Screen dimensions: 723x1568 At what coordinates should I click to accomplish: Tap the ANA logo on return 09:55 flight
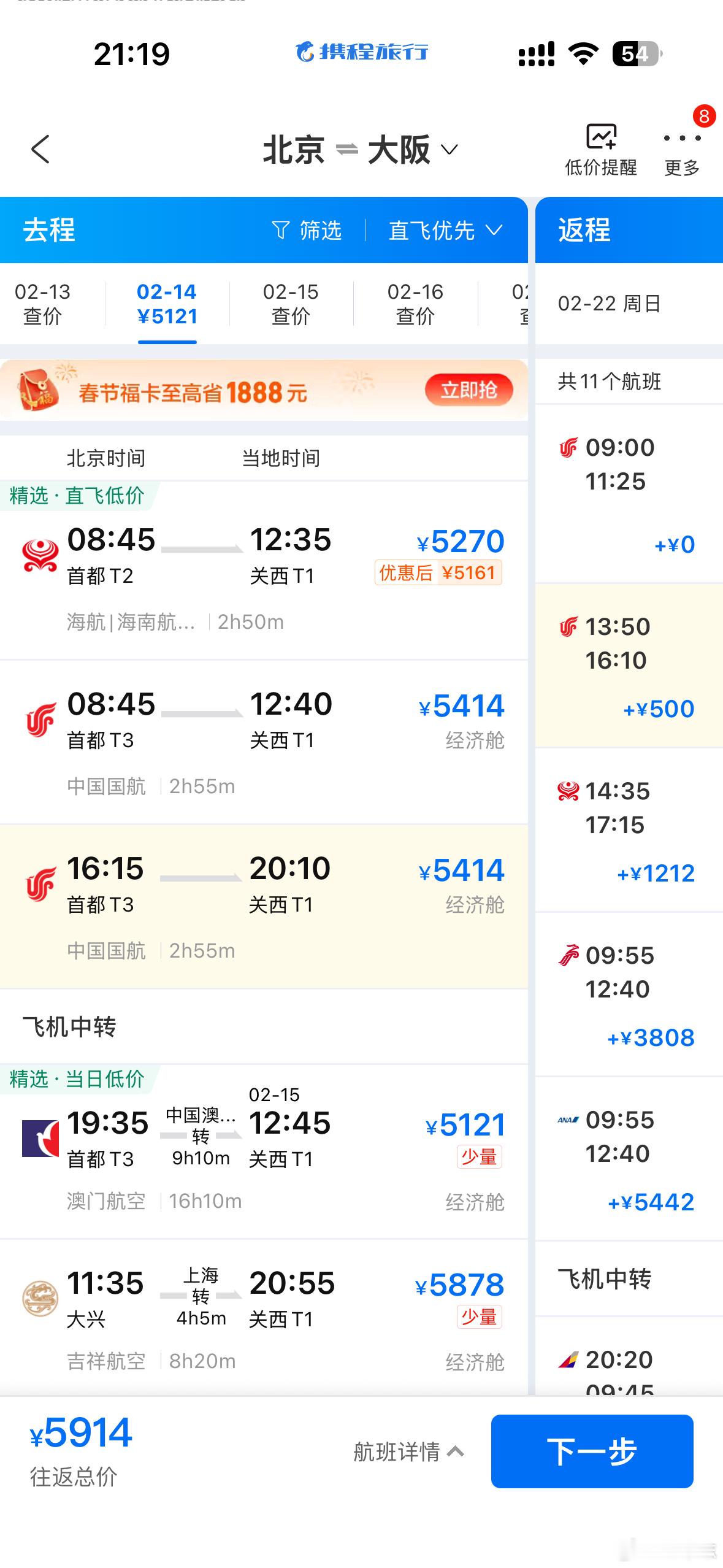pyautogui.click(x=568, y=1120)
